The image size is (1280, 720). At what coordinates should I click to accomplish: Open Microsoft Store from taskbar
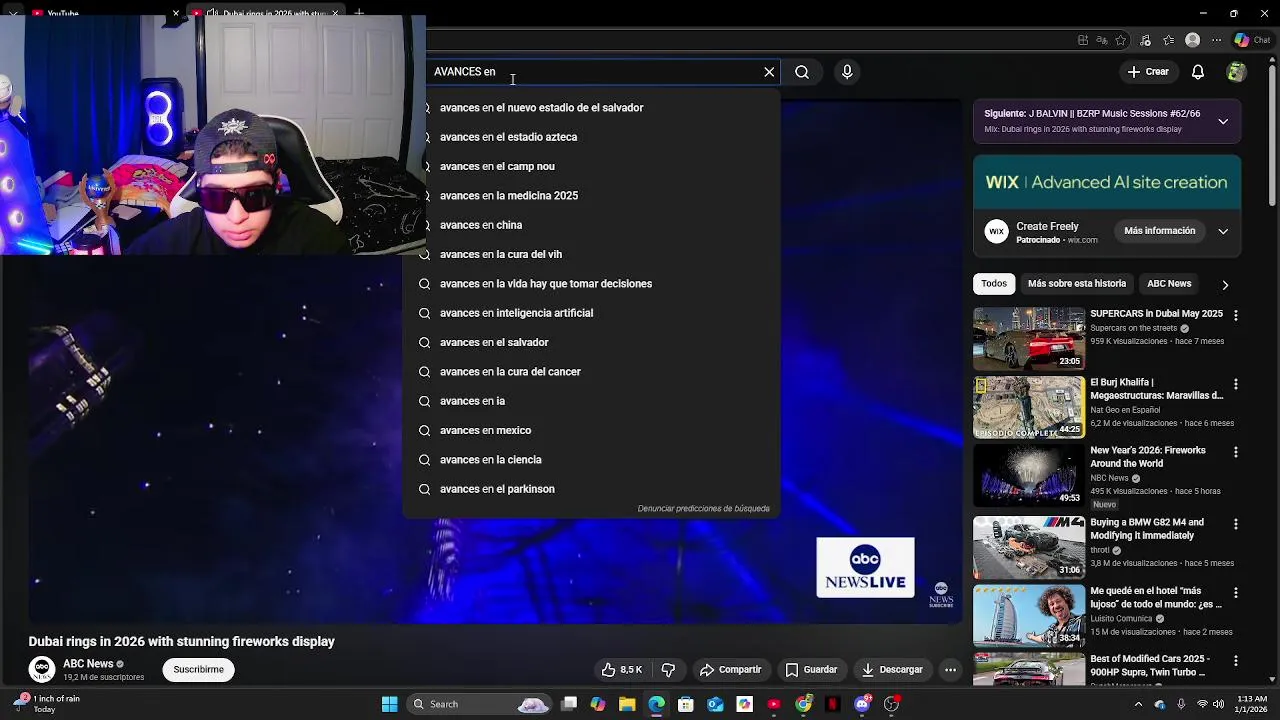686,705
